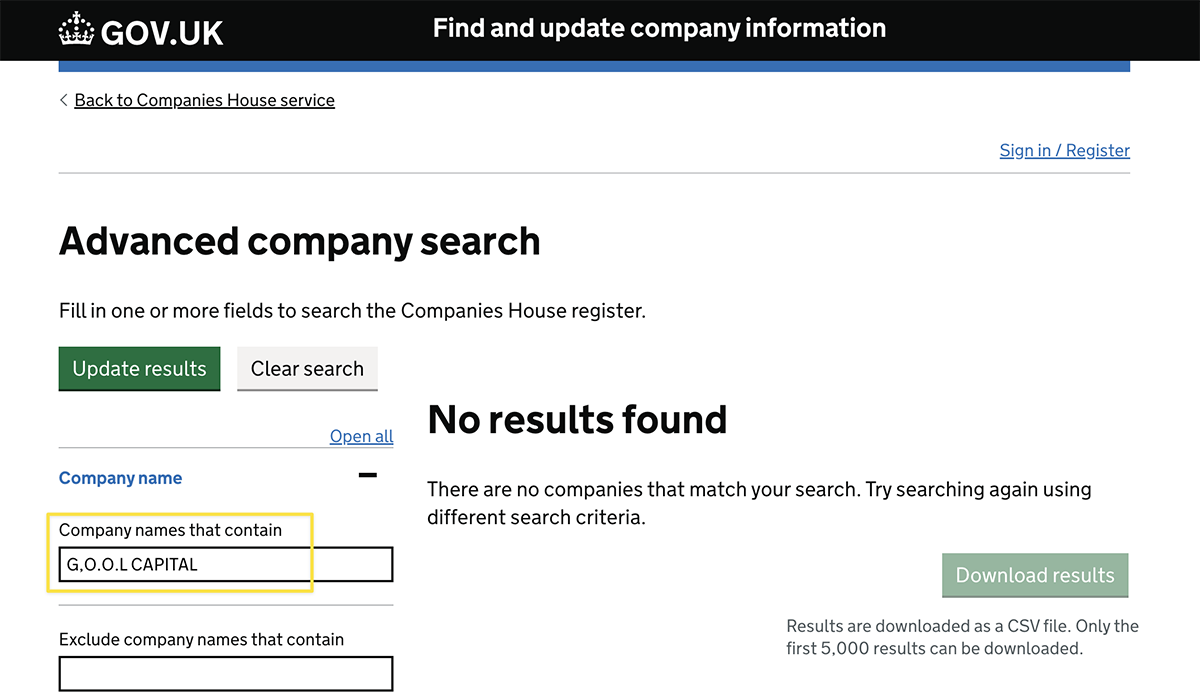The height and width of the screenshot is (700, 1200).
Task: Click the Download results button
Action: [x=1035, y=575]
